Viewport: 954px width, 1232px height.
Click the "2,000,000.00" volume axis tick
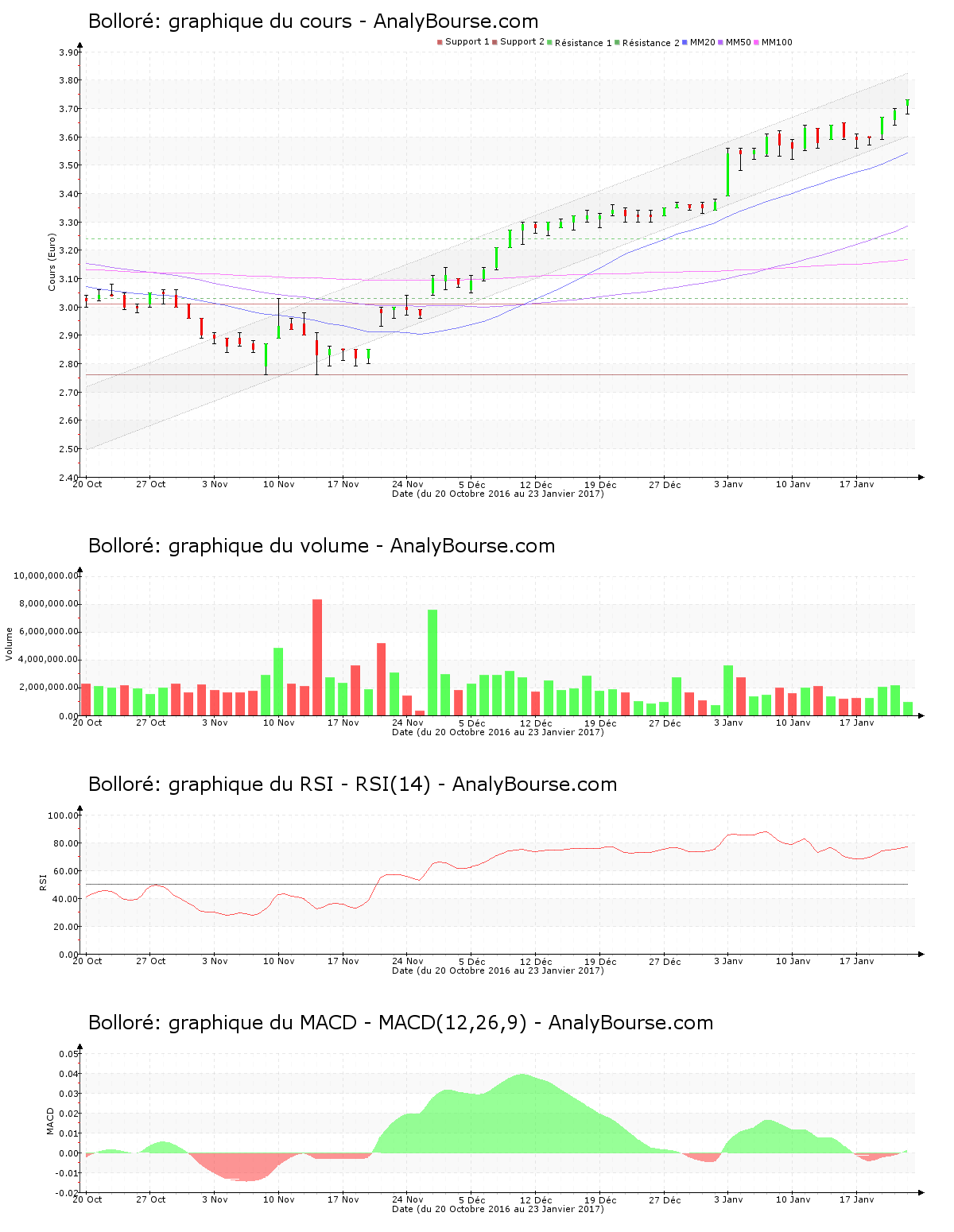click(x=49, y=687)
